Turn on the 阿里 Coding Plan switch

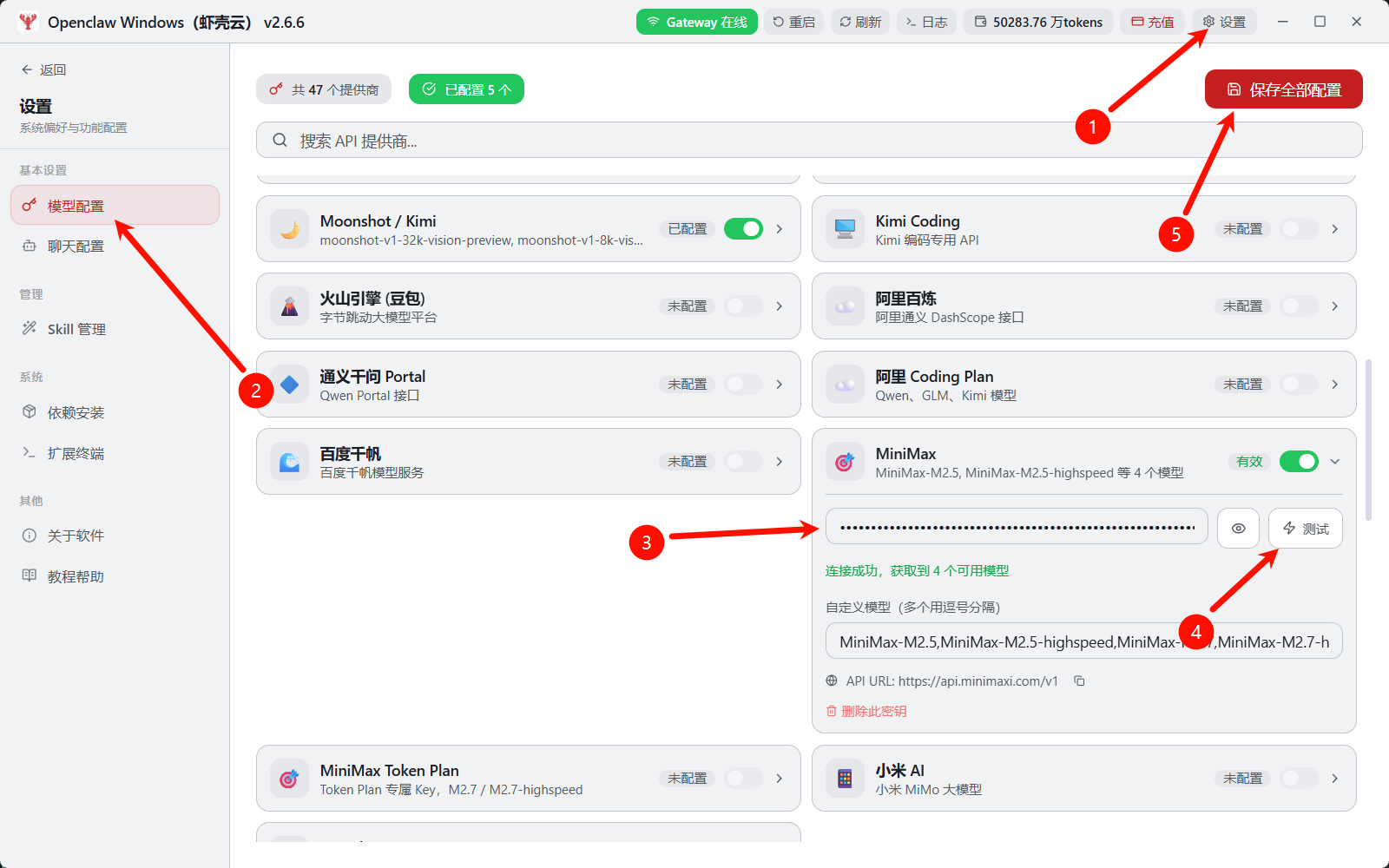(x=1299, y=385)
